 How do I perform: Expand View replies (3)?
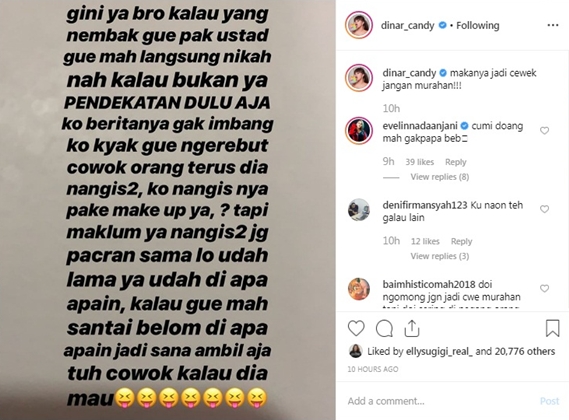pos(439,256)
